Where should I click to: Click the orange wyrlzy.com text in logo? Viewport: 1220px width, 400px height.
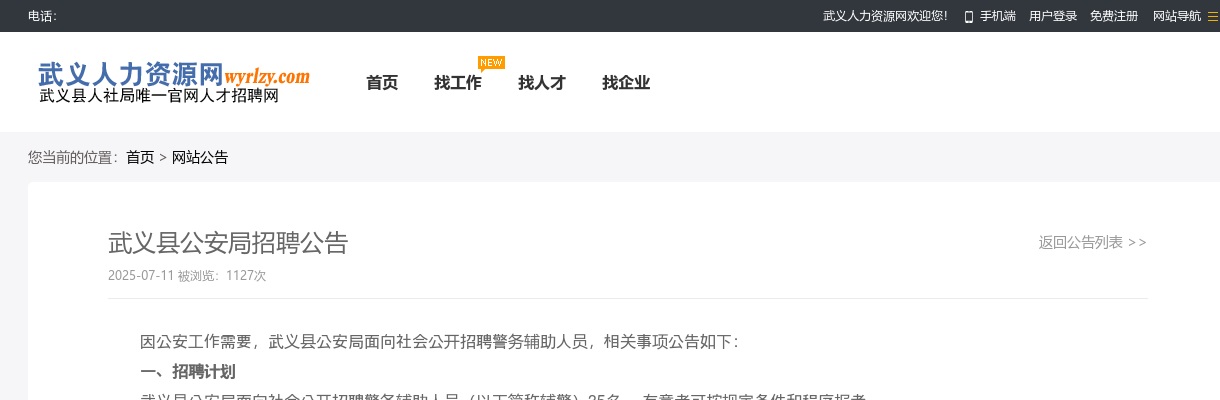[x=267, y=76]
